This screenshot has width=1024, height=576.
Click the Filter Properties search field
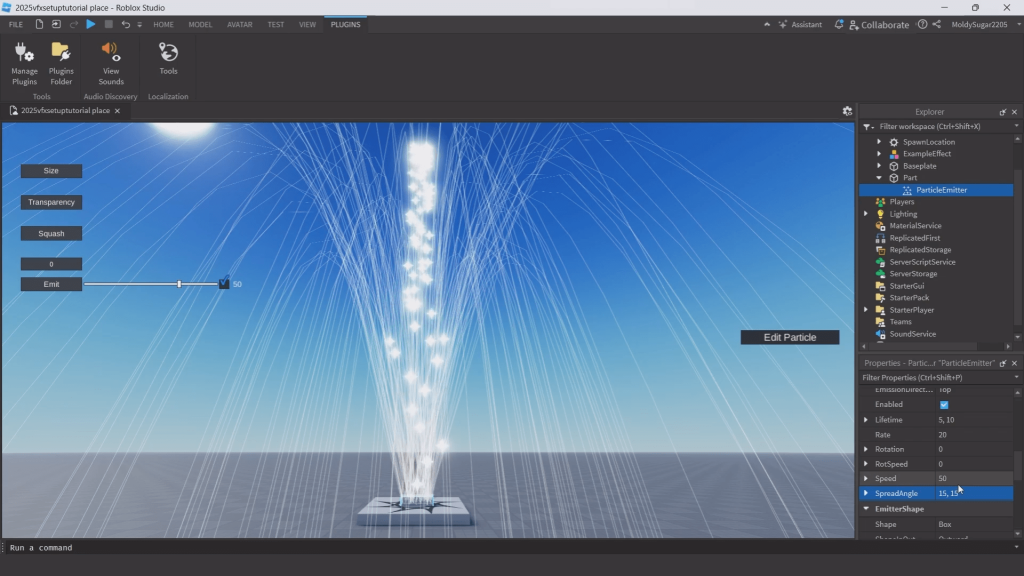[x=935, y=377]
